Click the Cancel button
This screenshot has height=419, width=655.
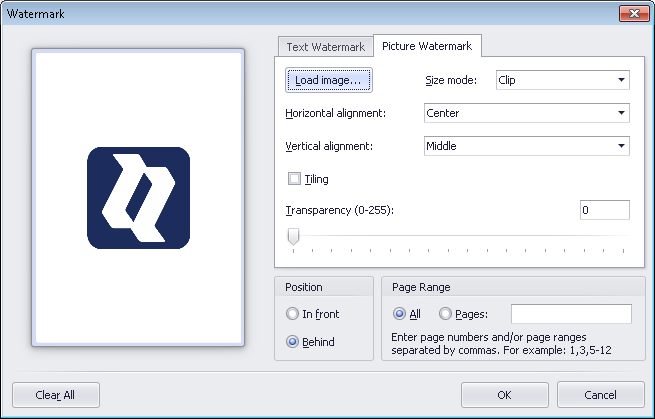coord(600,395)
